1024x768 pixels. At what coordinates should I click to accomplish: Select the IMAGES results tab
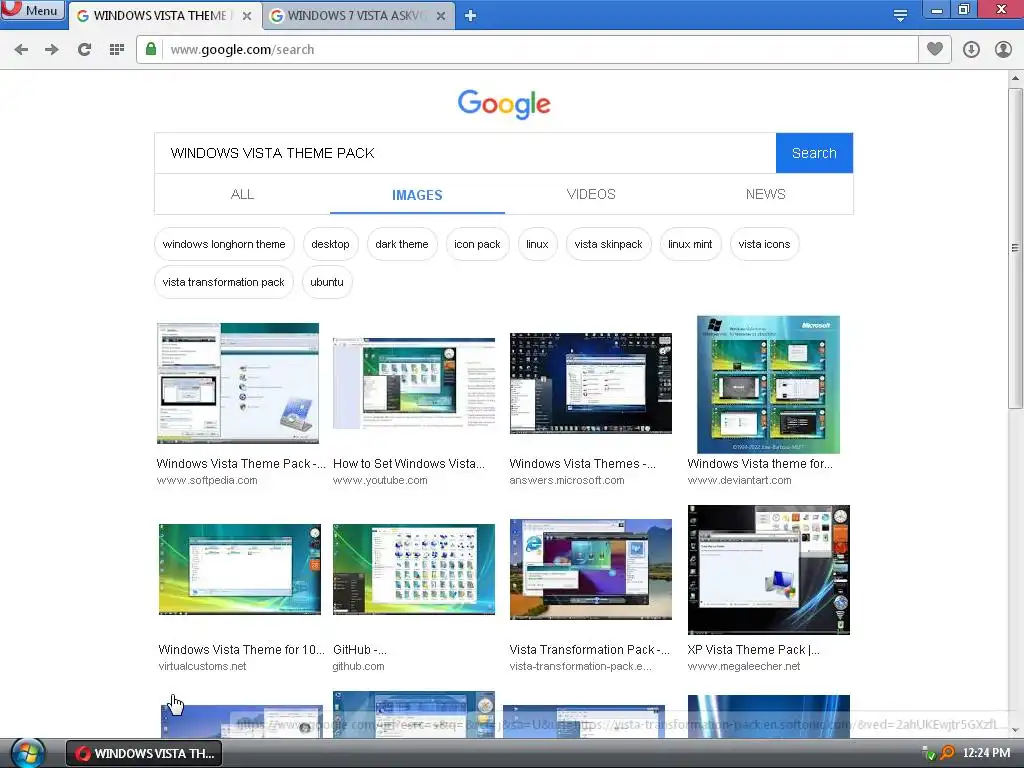point(417,195)
